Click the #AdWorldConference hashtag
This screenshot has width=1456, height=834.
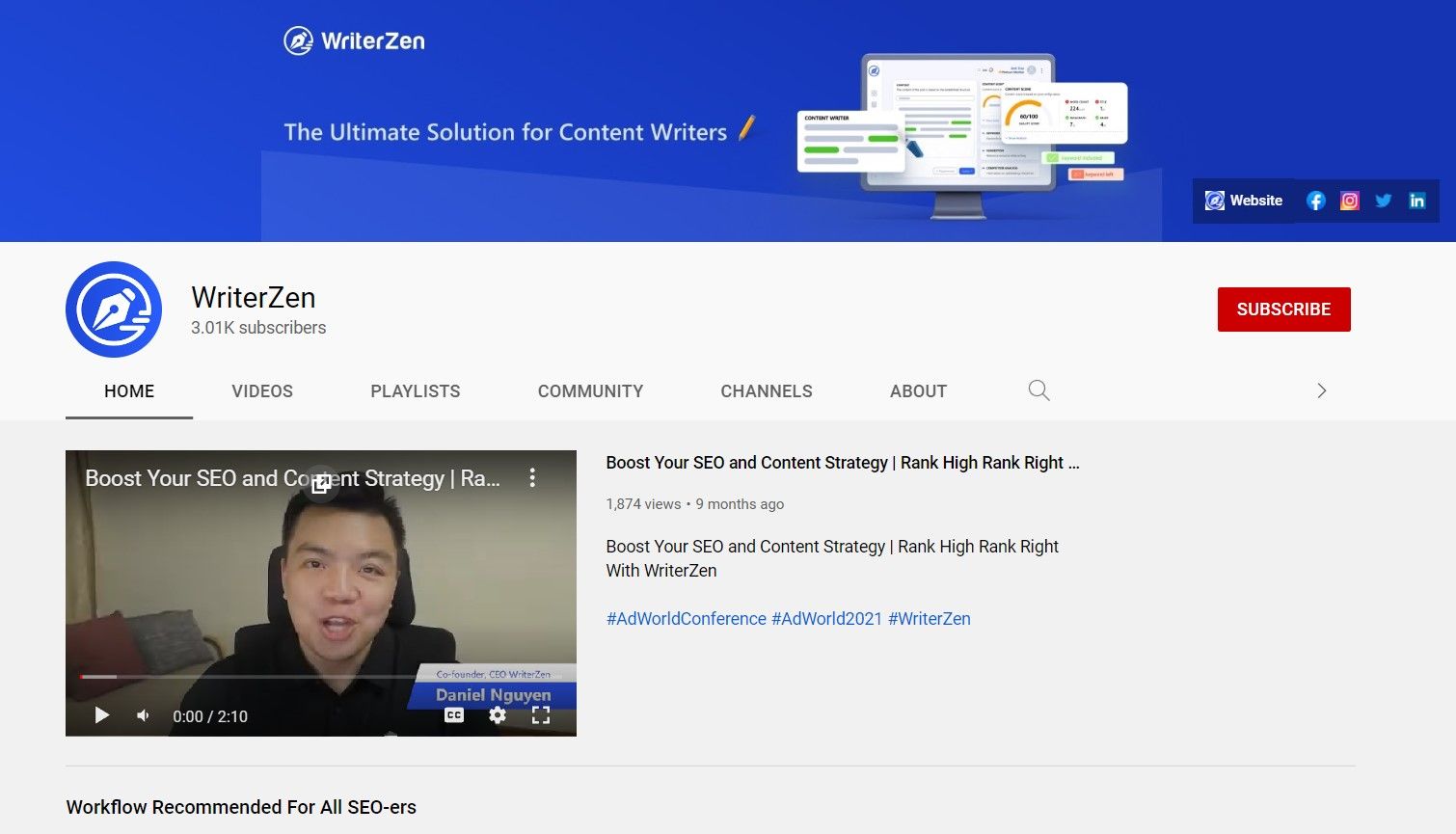coord(687,619)
